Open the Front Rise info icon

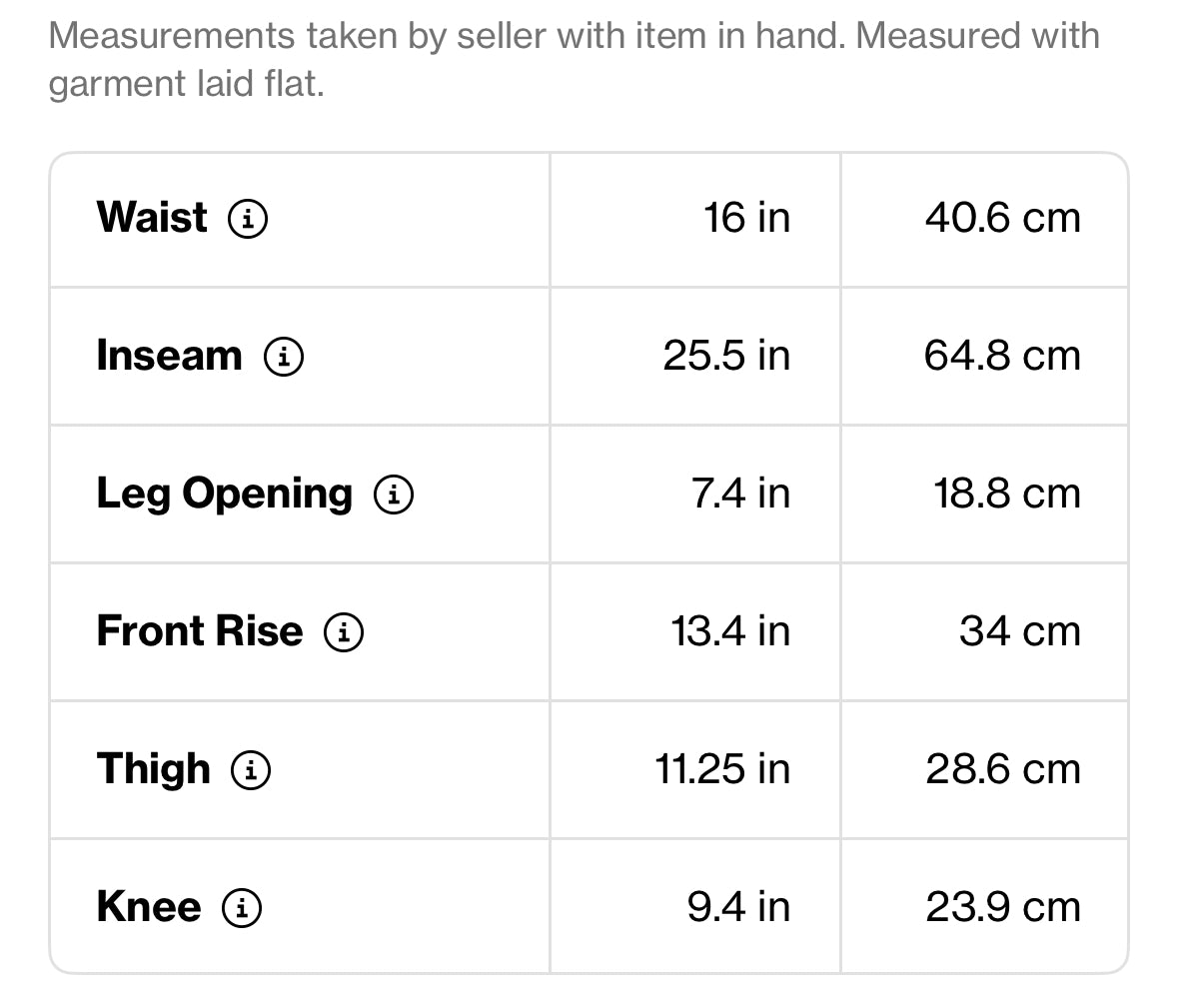(x=344, y=632)
